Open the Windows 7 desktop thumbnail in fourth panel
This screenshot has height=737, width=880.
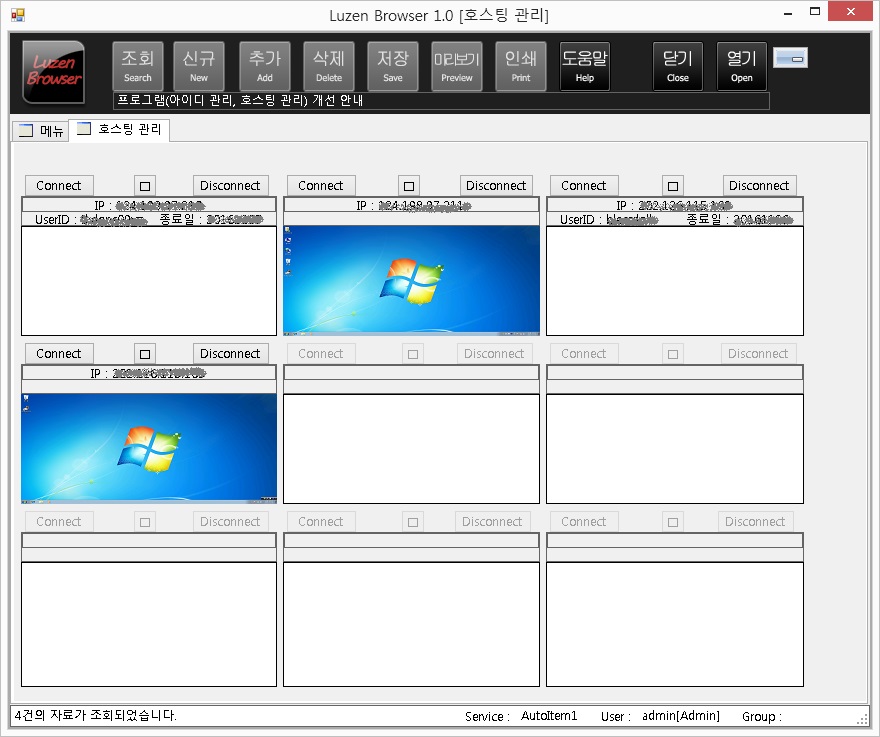coord(149,447)
